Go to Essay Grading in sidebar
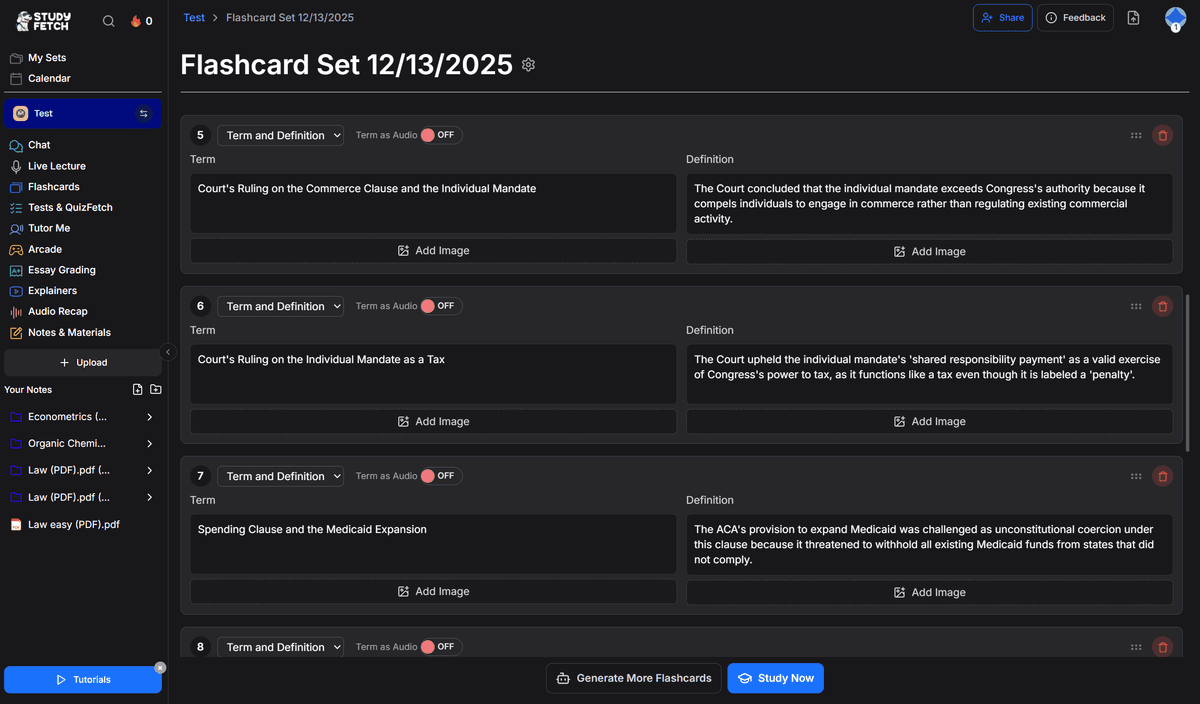 click(62, 270)
